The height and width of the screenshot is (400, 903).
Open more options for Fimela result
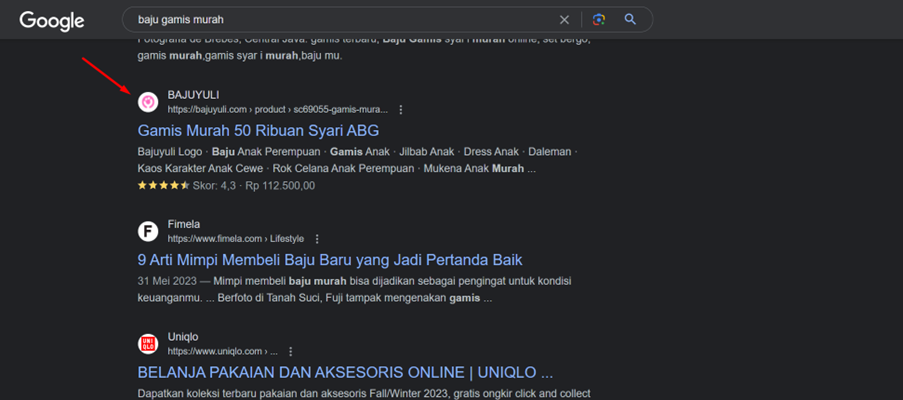click(x=317, y=238)
